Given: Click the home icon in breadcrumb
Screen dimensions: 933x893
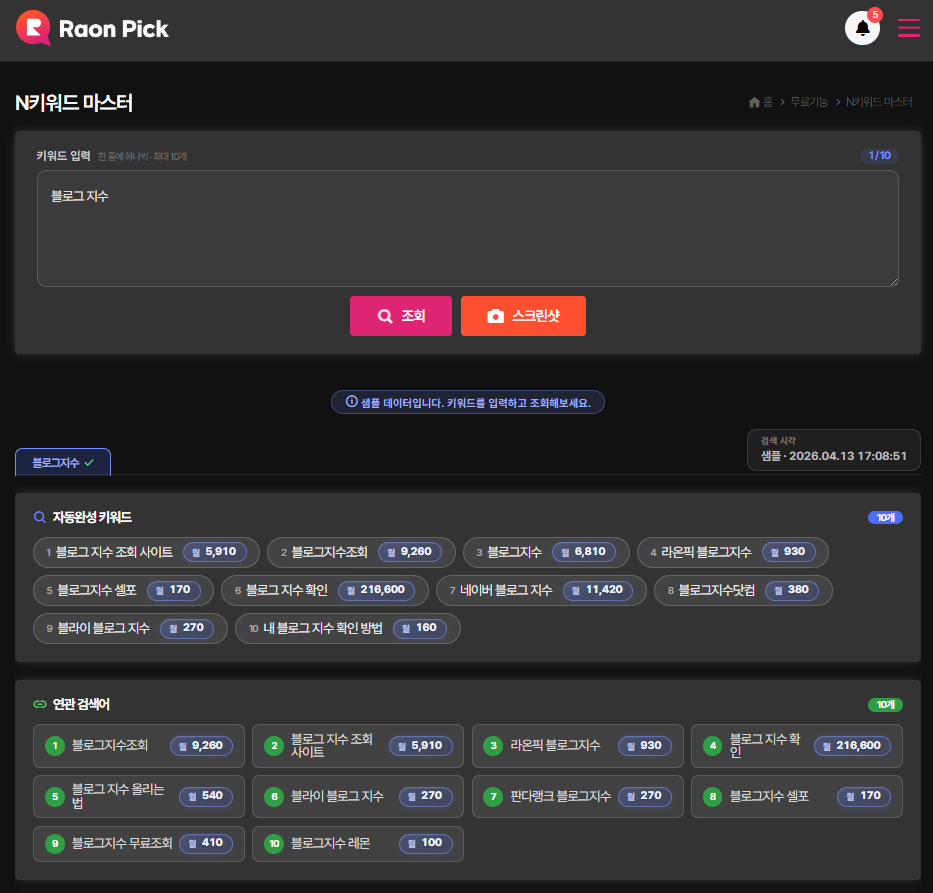Looking at the screenshot, I should 754,102.
